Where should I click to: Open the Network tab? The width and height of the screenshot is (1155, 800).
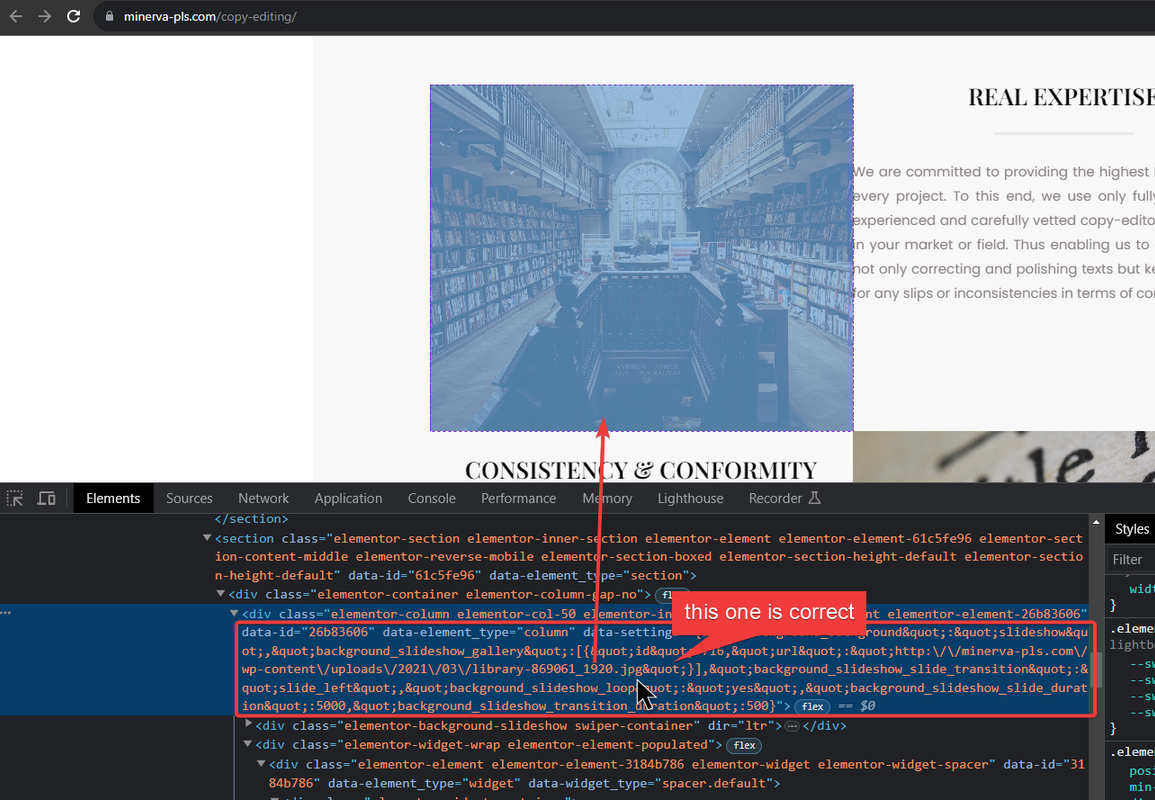264,499
